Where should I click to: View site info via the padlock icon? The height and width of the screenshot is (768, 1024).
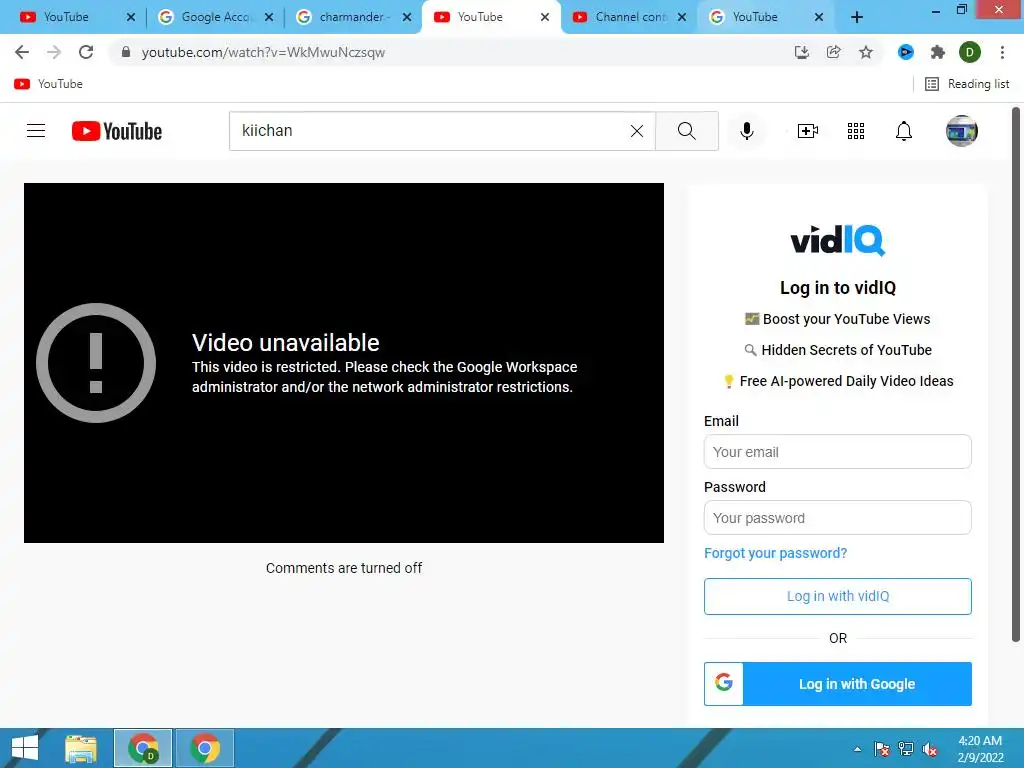point(126,52)
